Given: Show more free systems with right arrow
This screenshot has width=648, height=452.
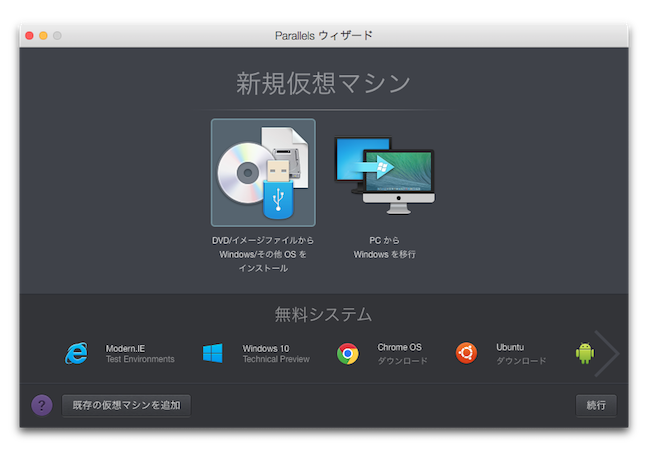Looking at the screenshot, I should point(607,353).
